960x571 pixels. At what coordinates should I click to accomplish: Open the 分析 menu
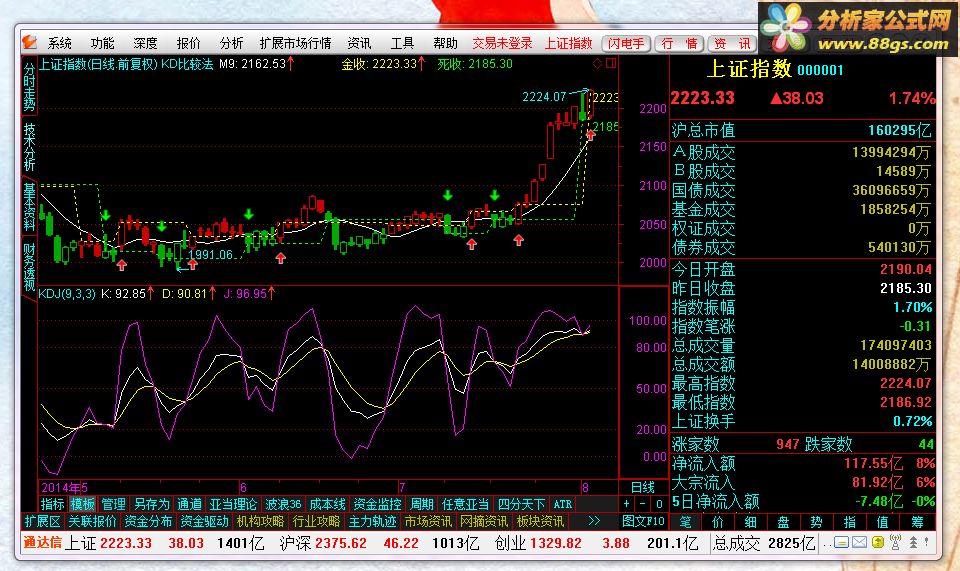coord(231,43)
